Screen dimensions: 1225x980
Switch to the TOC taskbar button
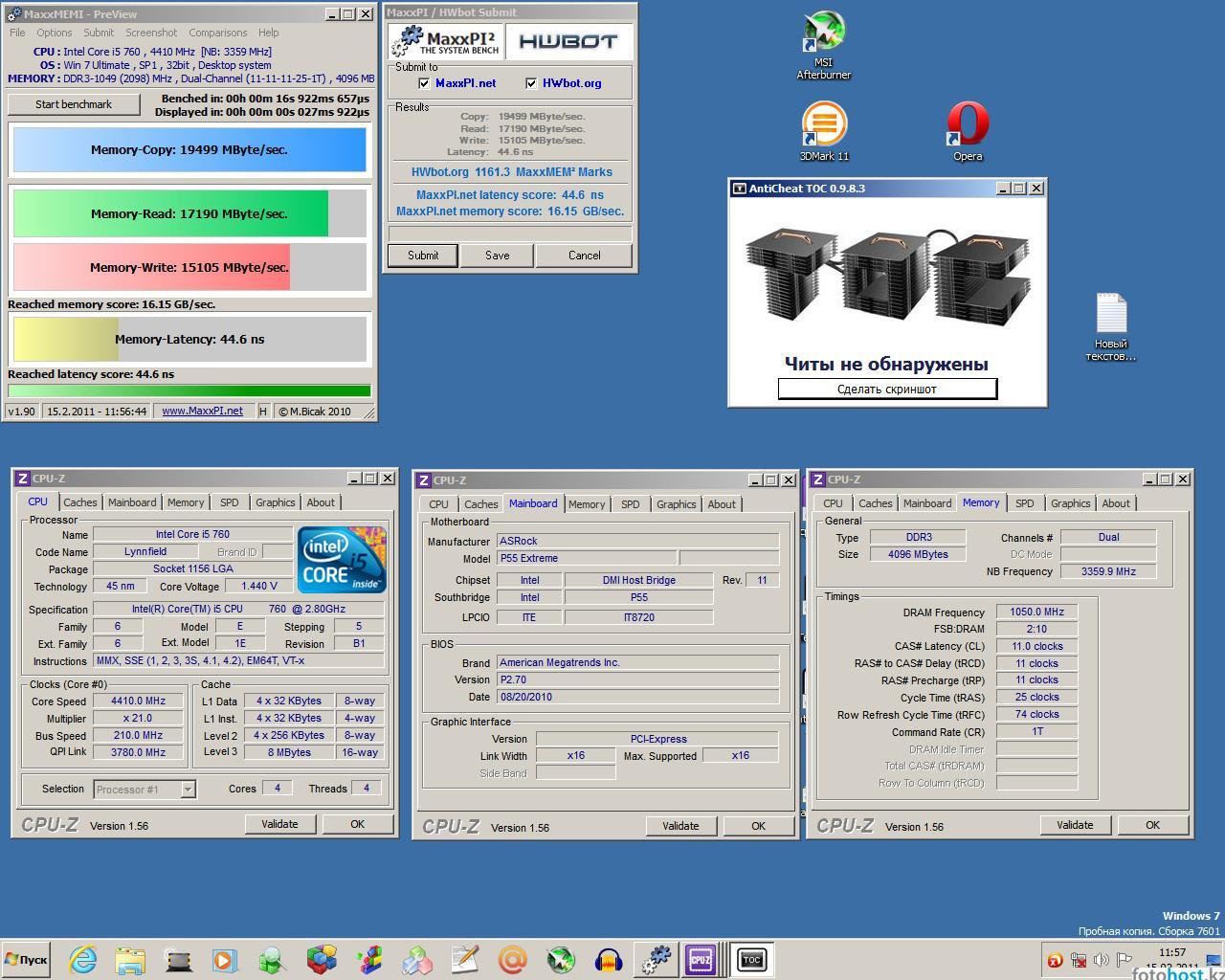click(x=751, y=960)
